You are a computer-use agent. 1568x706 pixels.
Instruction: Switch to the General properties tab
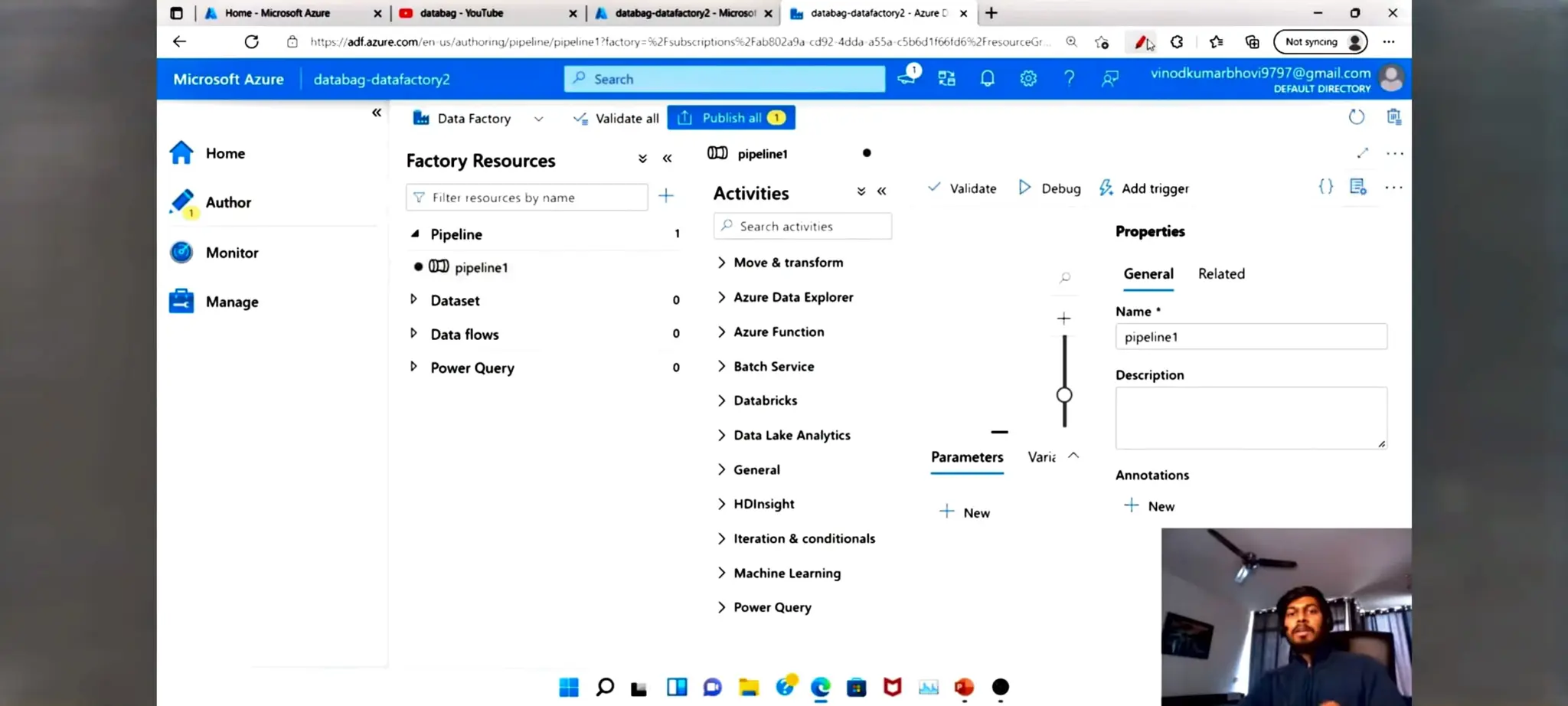[x=1148, y=273]
